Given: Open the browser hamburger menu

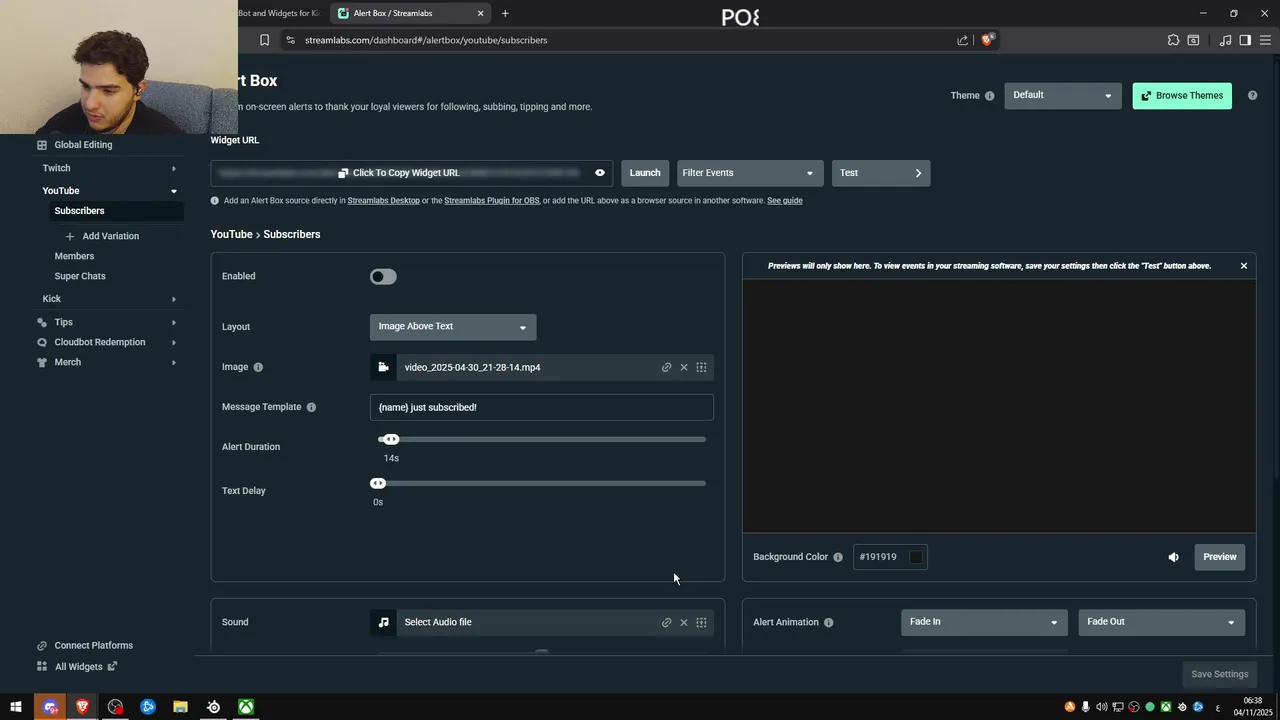Looking at the screenshot, I should [1265, 40].
